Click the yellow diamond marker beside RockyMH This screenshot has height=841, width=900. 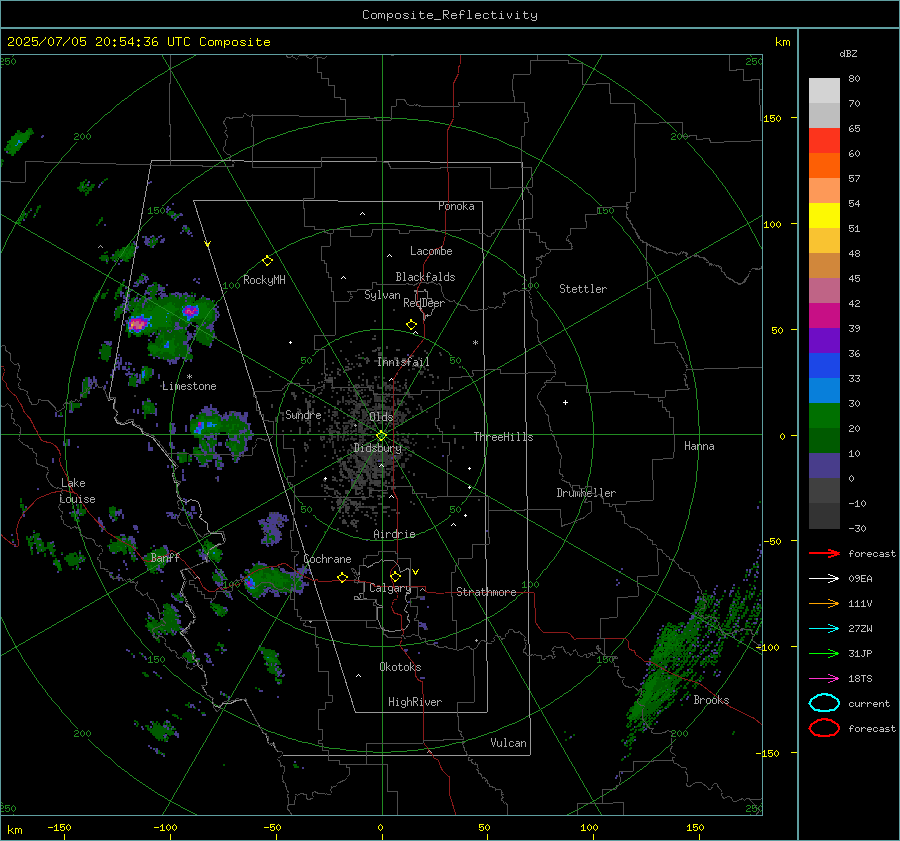[x=267, y=261]
